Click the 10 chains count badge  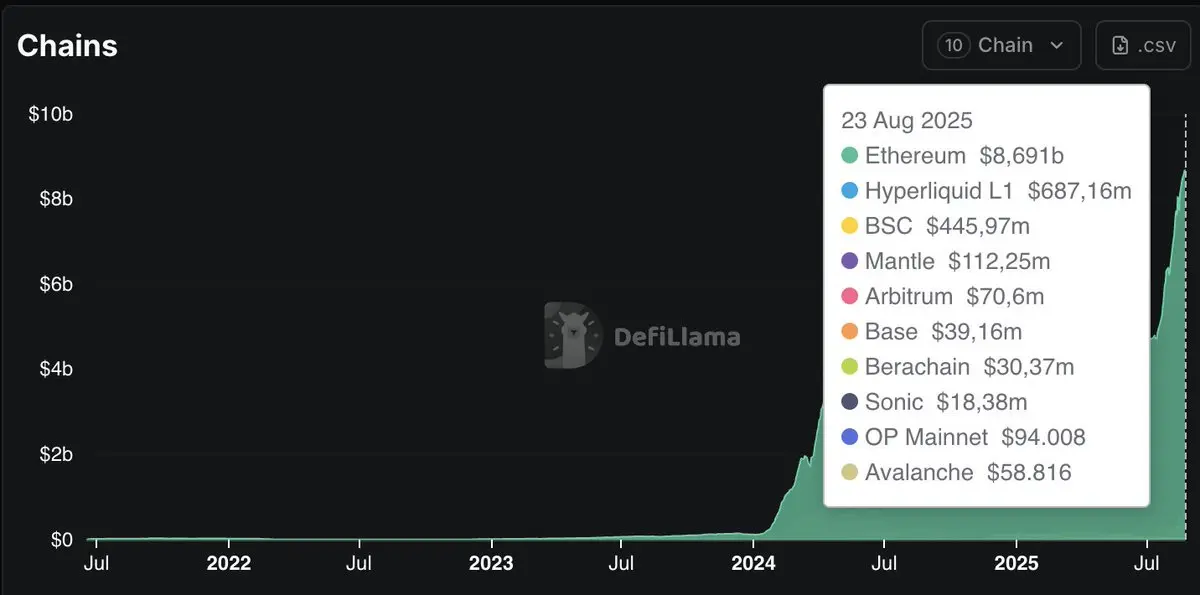click(x=953, y=45)
